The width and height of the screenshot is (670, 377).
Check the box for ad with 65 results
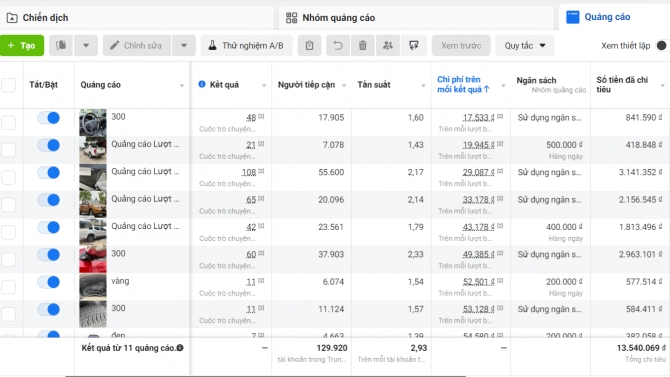pos(9,205)
